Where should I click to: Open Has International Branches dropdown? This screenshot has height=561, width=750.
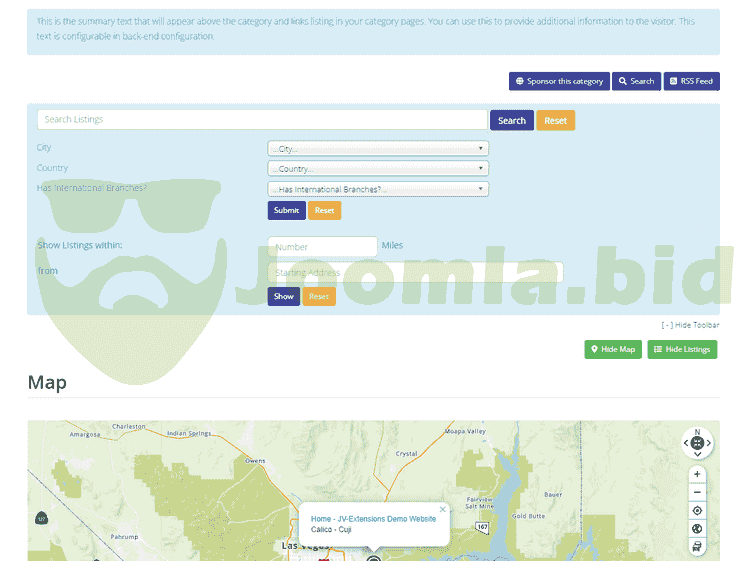point(378,188)
